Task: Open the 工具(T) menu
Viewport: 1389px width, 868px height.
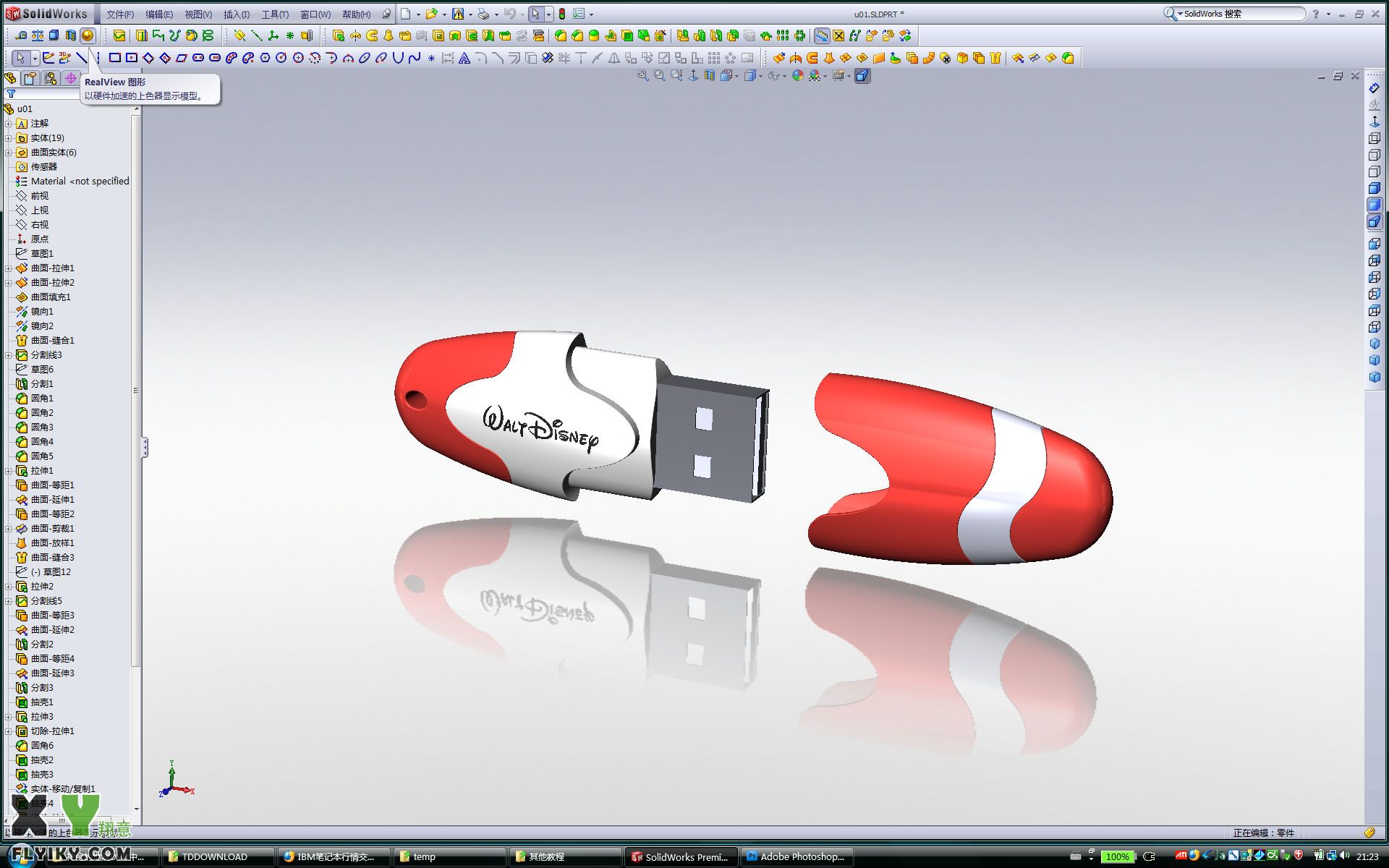Action: 274,14
